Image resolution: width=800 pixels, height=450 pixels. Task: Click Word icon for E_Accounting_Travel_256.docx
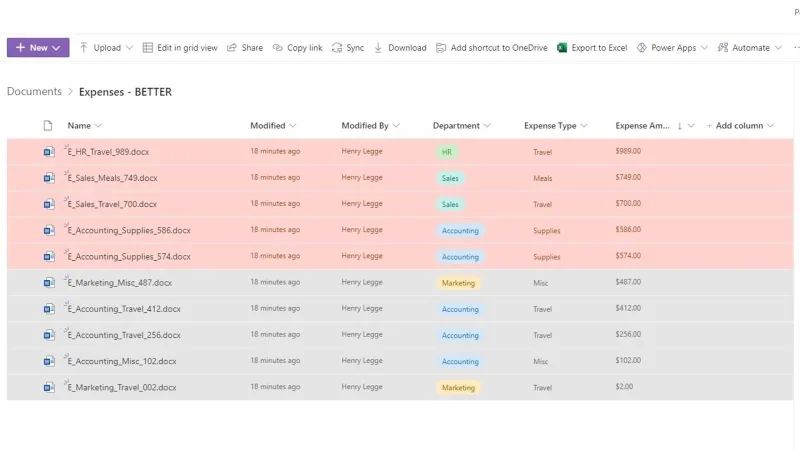49,335
